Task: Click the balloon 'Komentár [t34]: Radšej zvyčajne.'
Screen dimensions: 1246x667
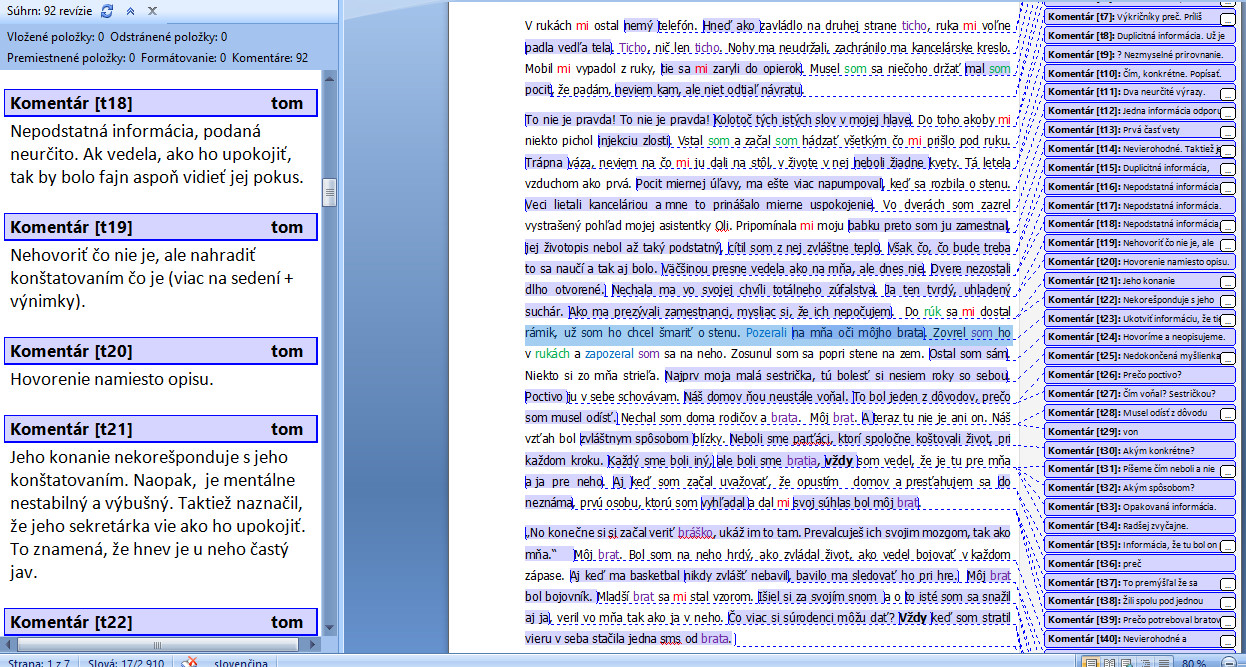Action: click(1140, 525)
